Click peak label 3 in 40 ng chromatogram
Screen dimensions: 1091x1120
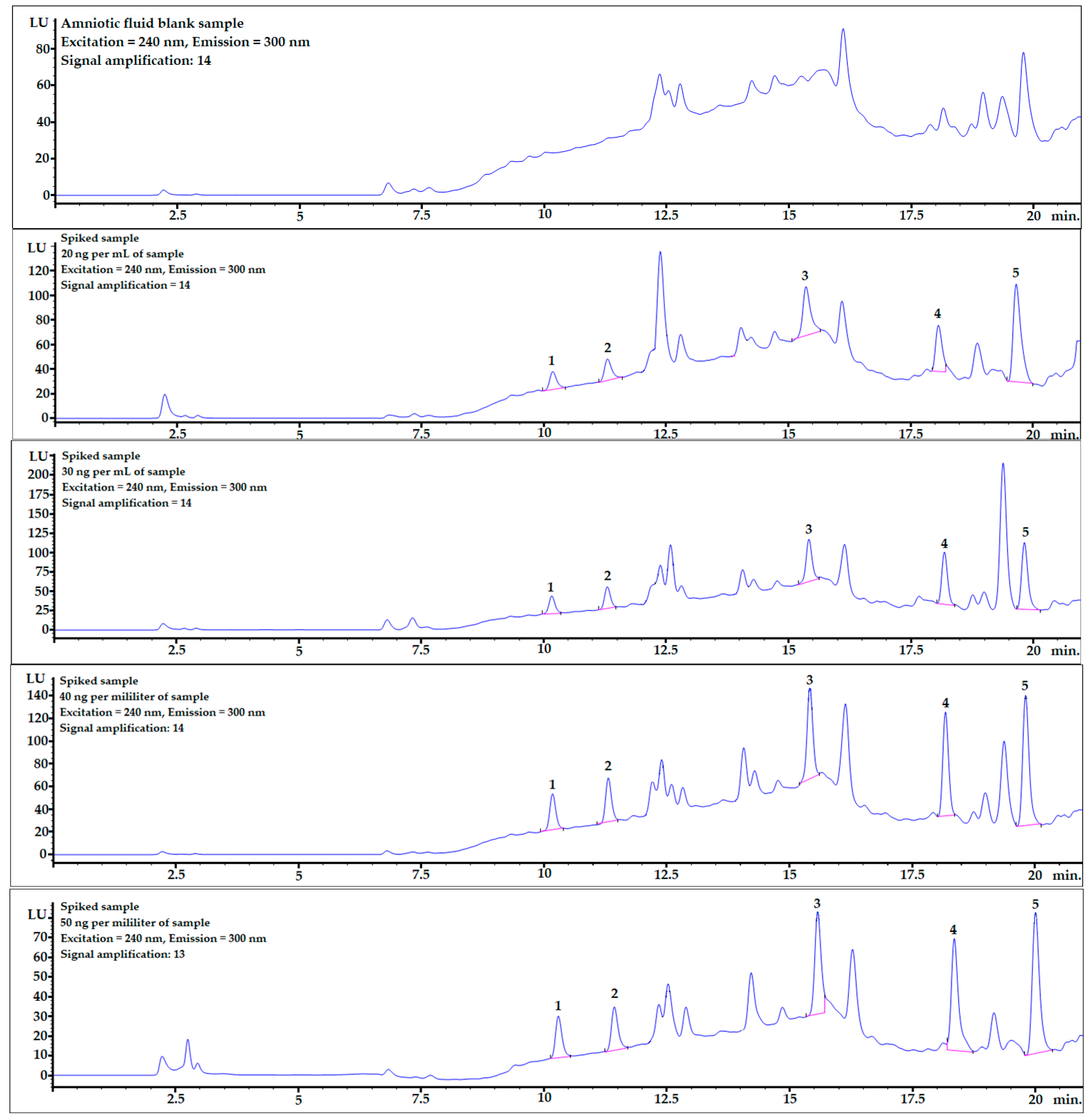pos(809,680)
